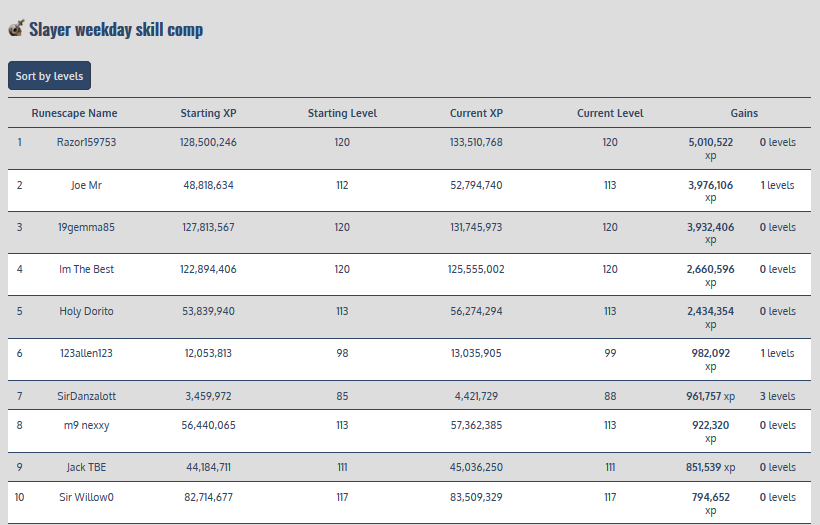Viewport: 820px width, 525px height.
Task: Click the Current XP column header
Action: 476,113
